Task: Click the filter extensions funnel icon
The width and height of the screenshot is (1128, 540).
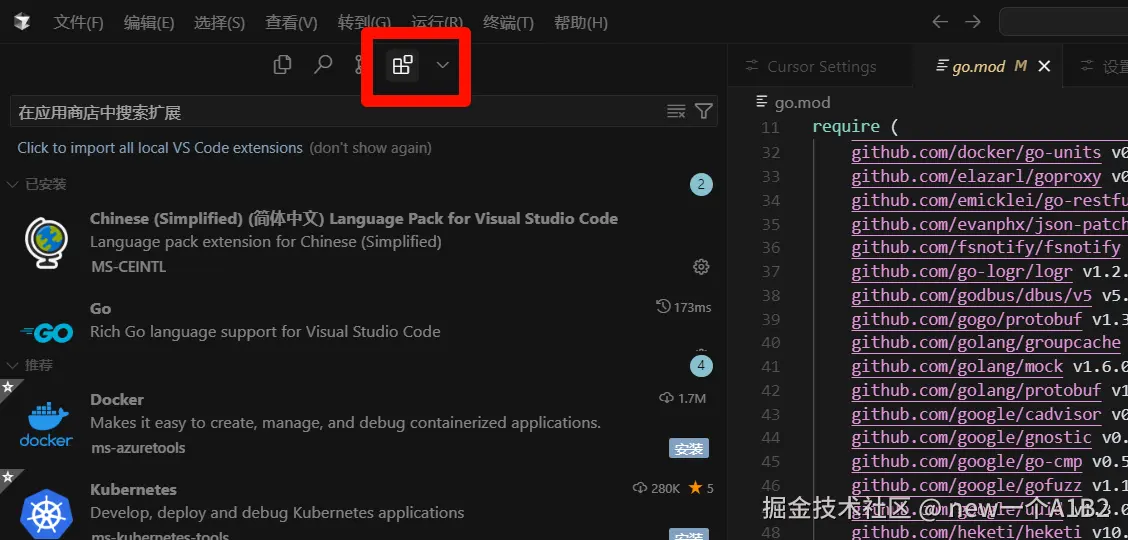Action: point(704,111)
